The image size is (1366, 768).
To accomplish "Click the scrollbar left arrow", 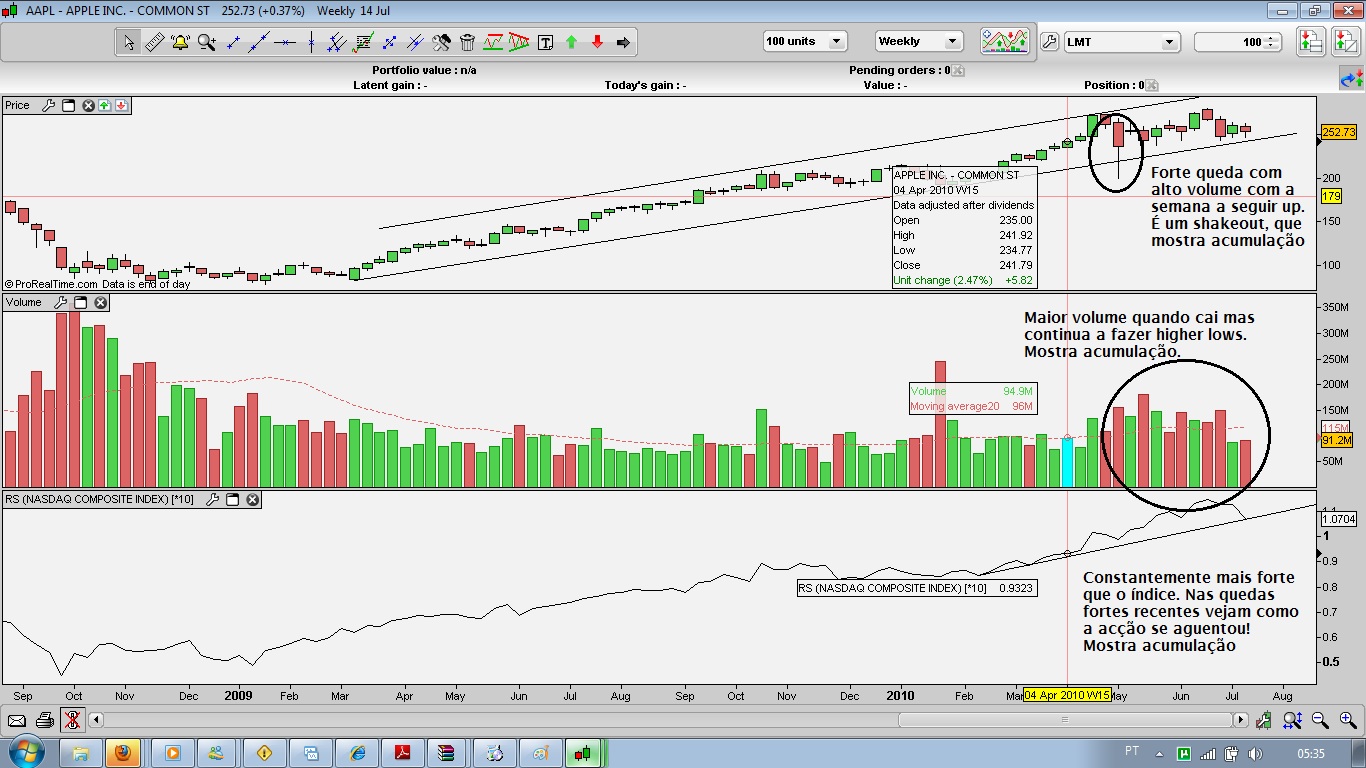I will click(x=97, y=720).
